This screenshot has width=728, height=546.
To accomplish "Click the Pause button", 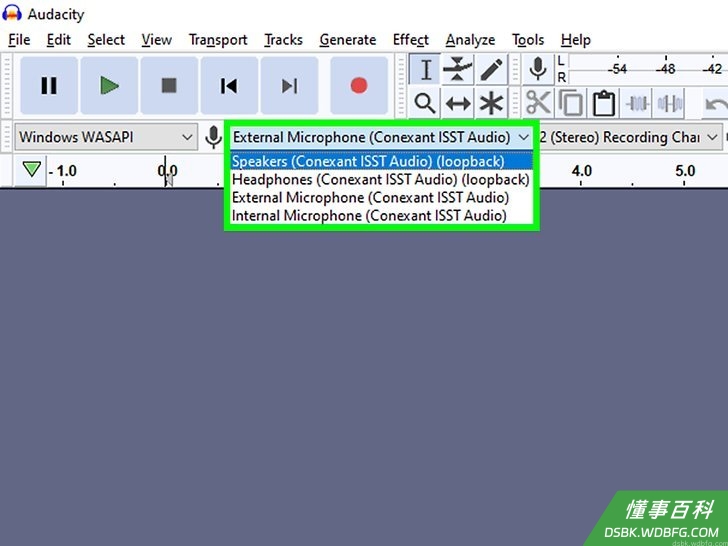I will (x=49, y=85).
